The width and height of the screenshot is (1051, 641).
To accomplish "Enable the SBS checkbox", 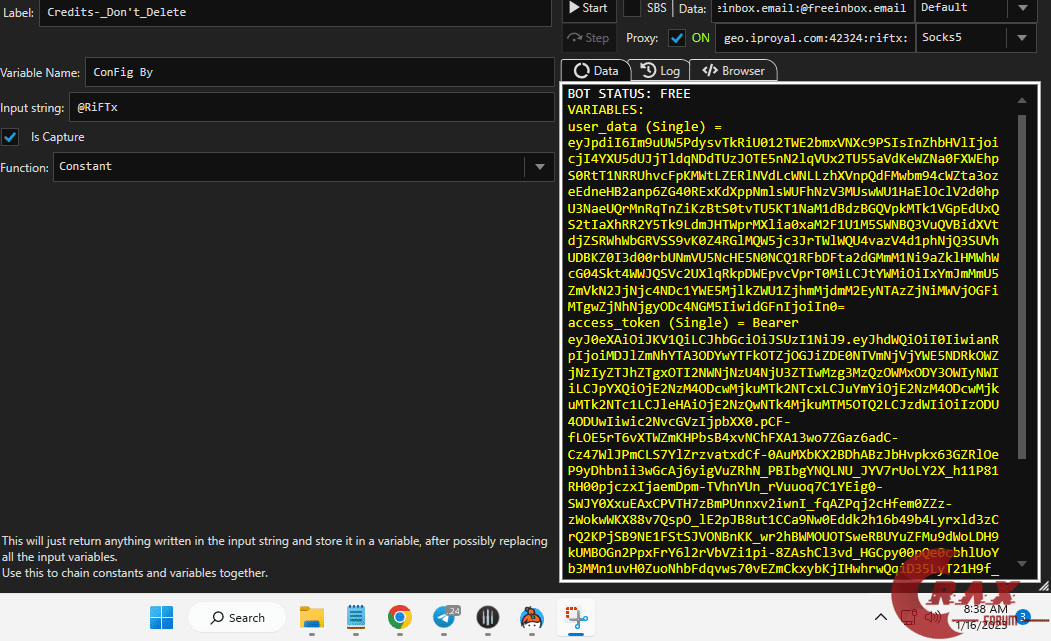I will (x=632, y=8).
